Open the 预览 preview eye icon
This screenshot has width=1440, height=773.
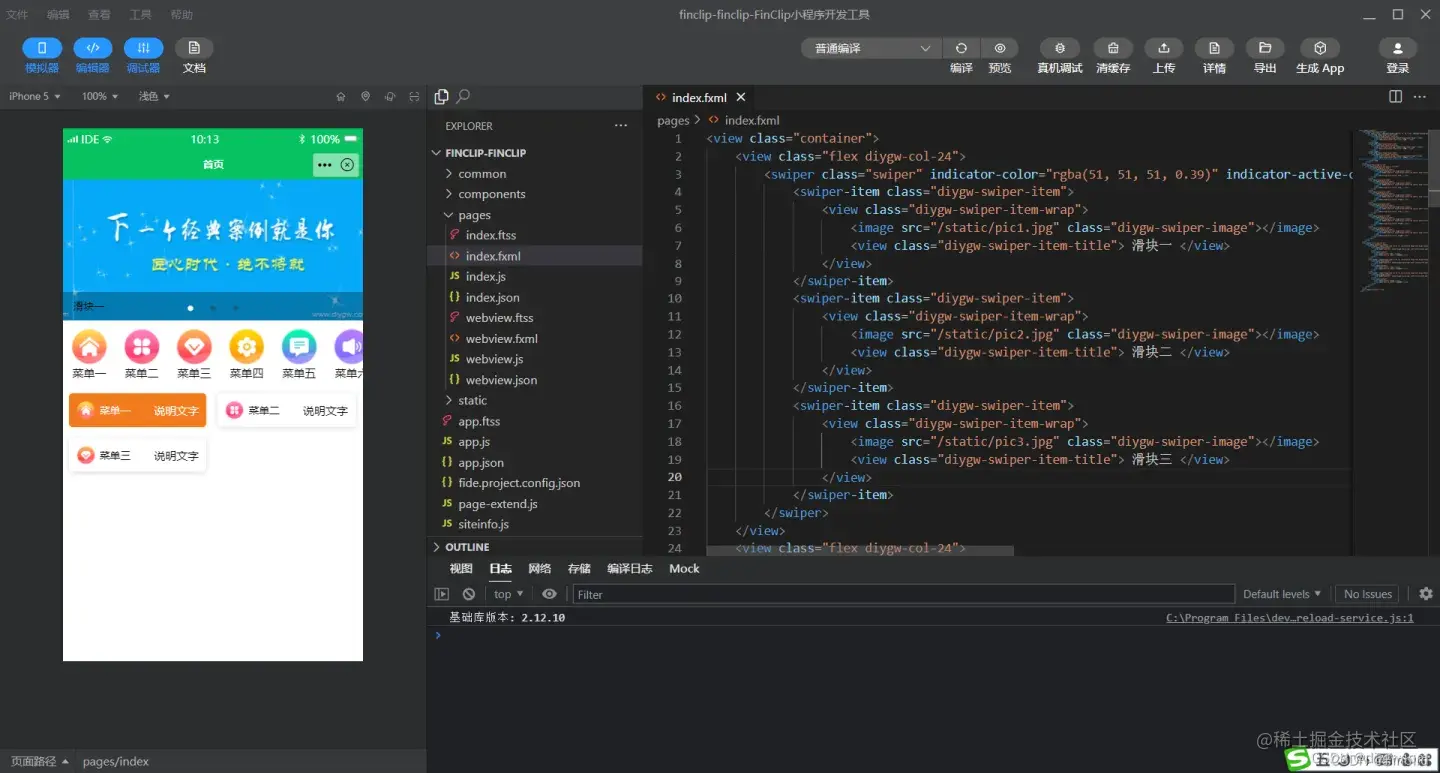pyautogui.click(x=1000, y=48)
